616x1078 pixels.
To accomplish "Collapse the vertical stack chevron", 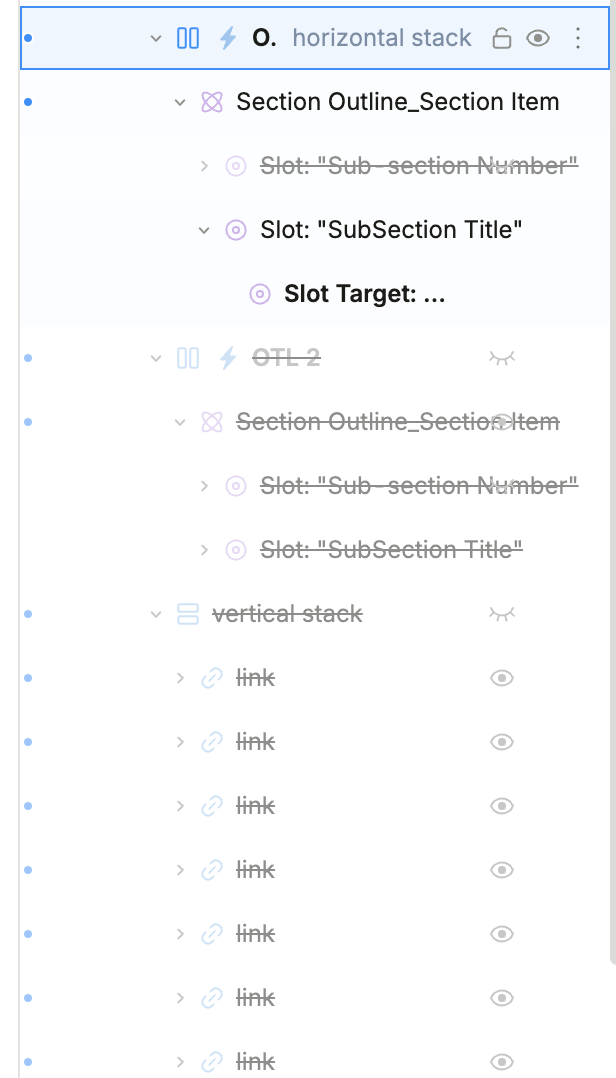I will pos(155,614).
